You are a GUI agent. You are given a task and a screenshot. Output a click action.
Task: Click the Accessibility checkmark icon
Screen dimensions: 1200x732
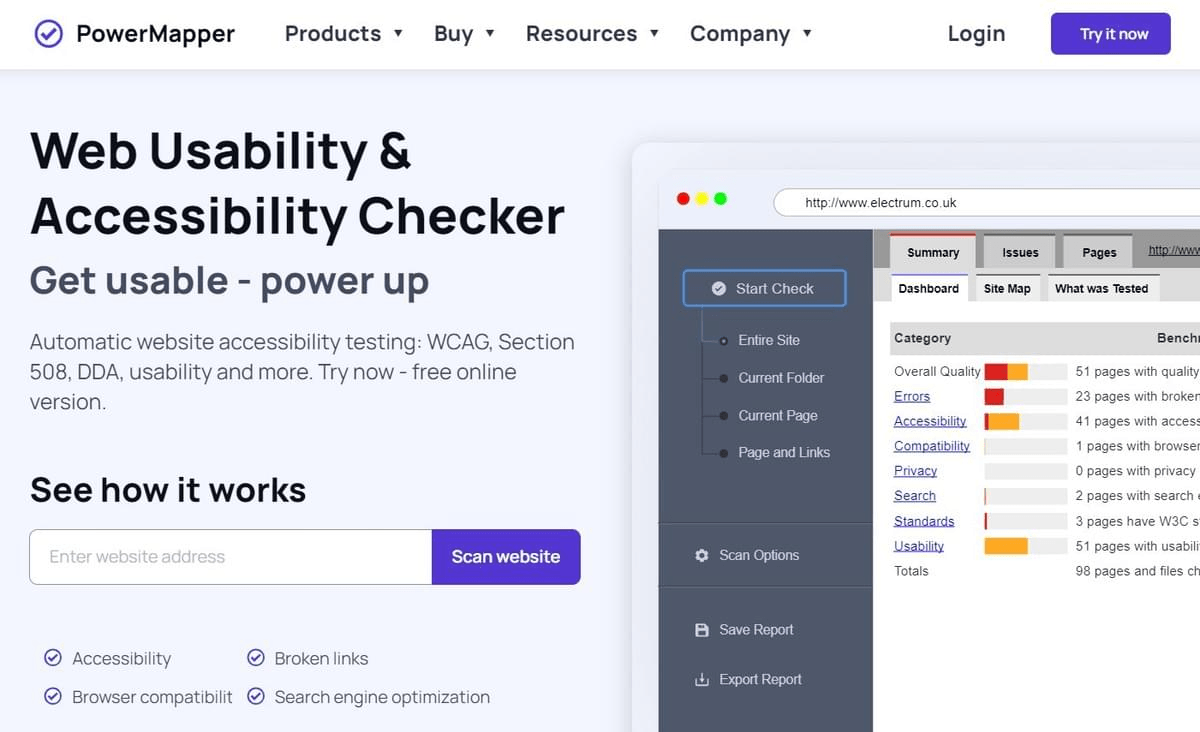click(x=53, y=658)
